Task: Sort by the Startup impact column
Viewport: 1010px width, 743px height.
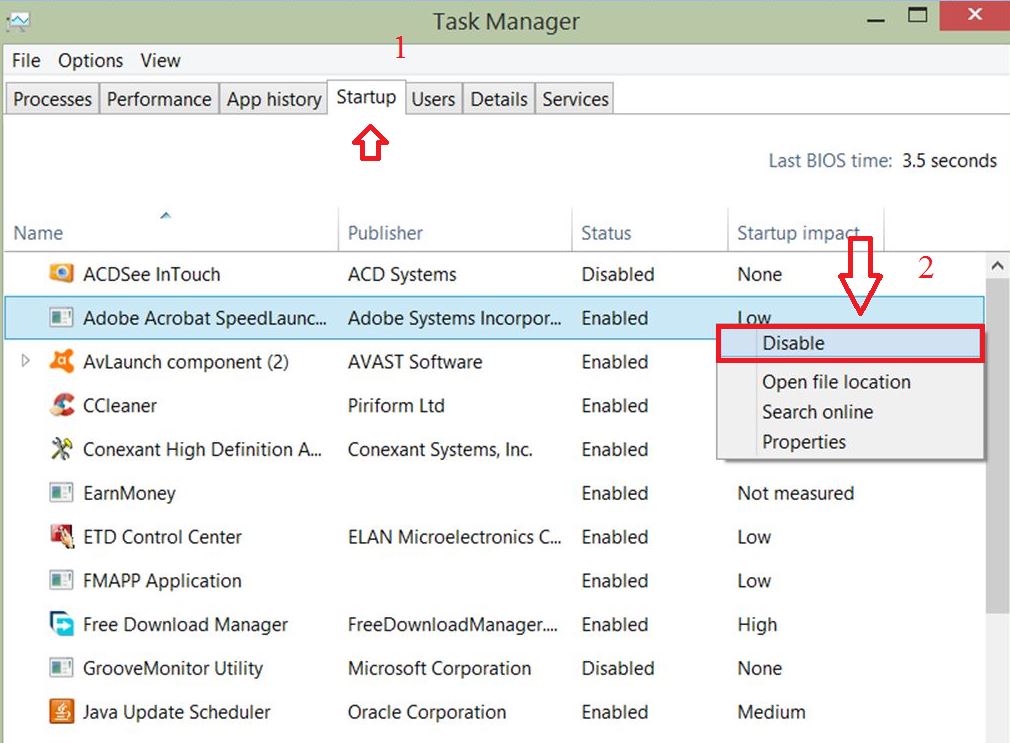Action: tap(796, 233)
